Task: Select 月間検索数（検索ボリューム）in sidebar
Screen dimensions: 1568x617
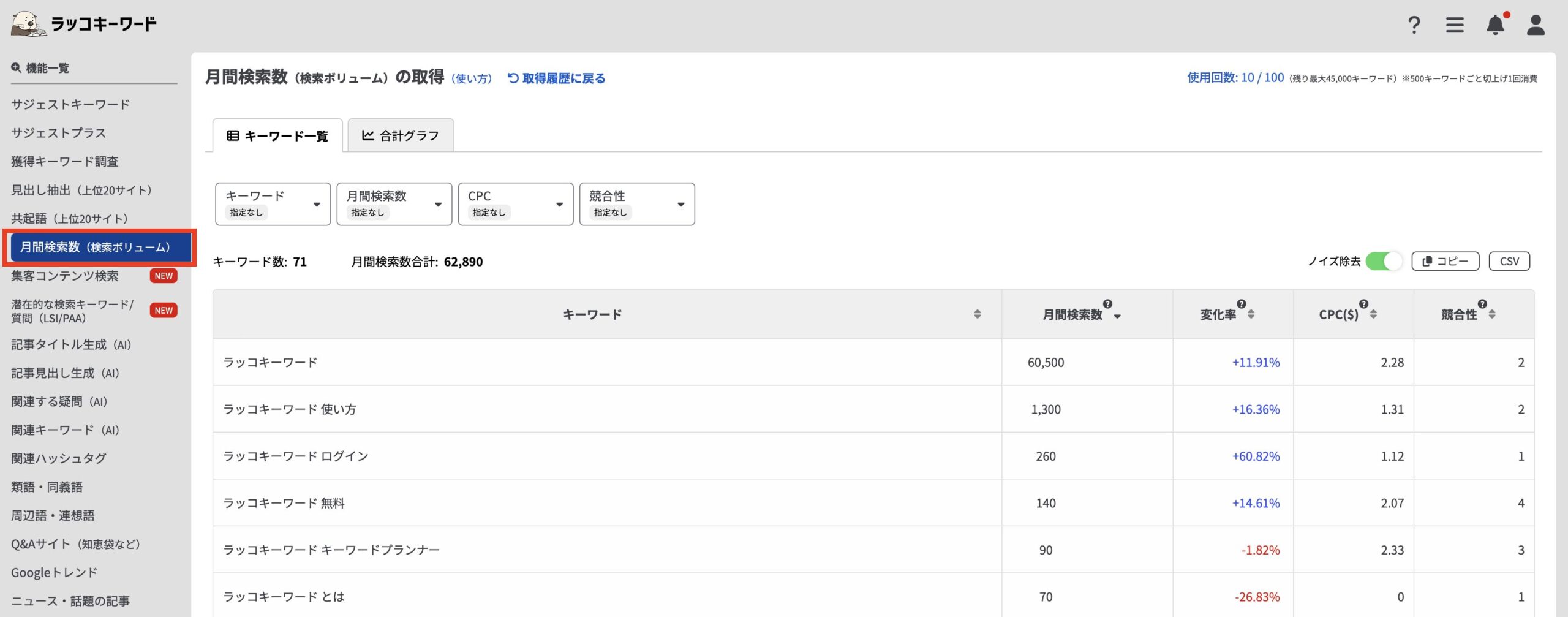Action: coord(100,248)
